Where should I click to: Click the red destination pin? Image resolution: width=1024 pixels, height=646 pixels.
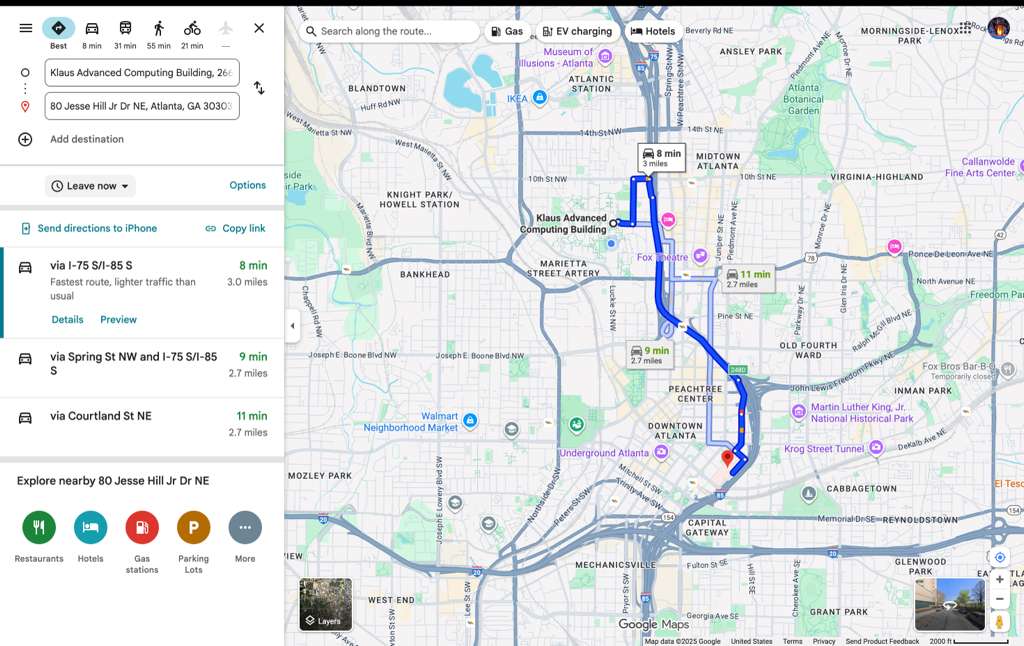(x=727, y=459)
